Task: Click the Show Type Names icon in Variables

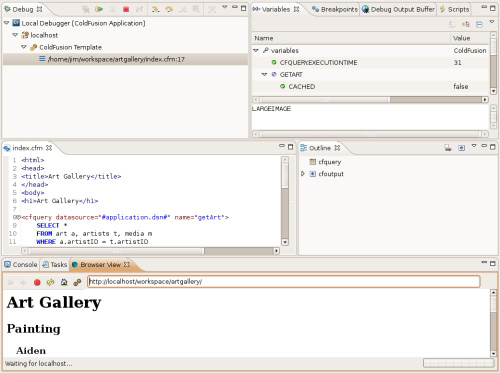Action: (x=452, y=24)
